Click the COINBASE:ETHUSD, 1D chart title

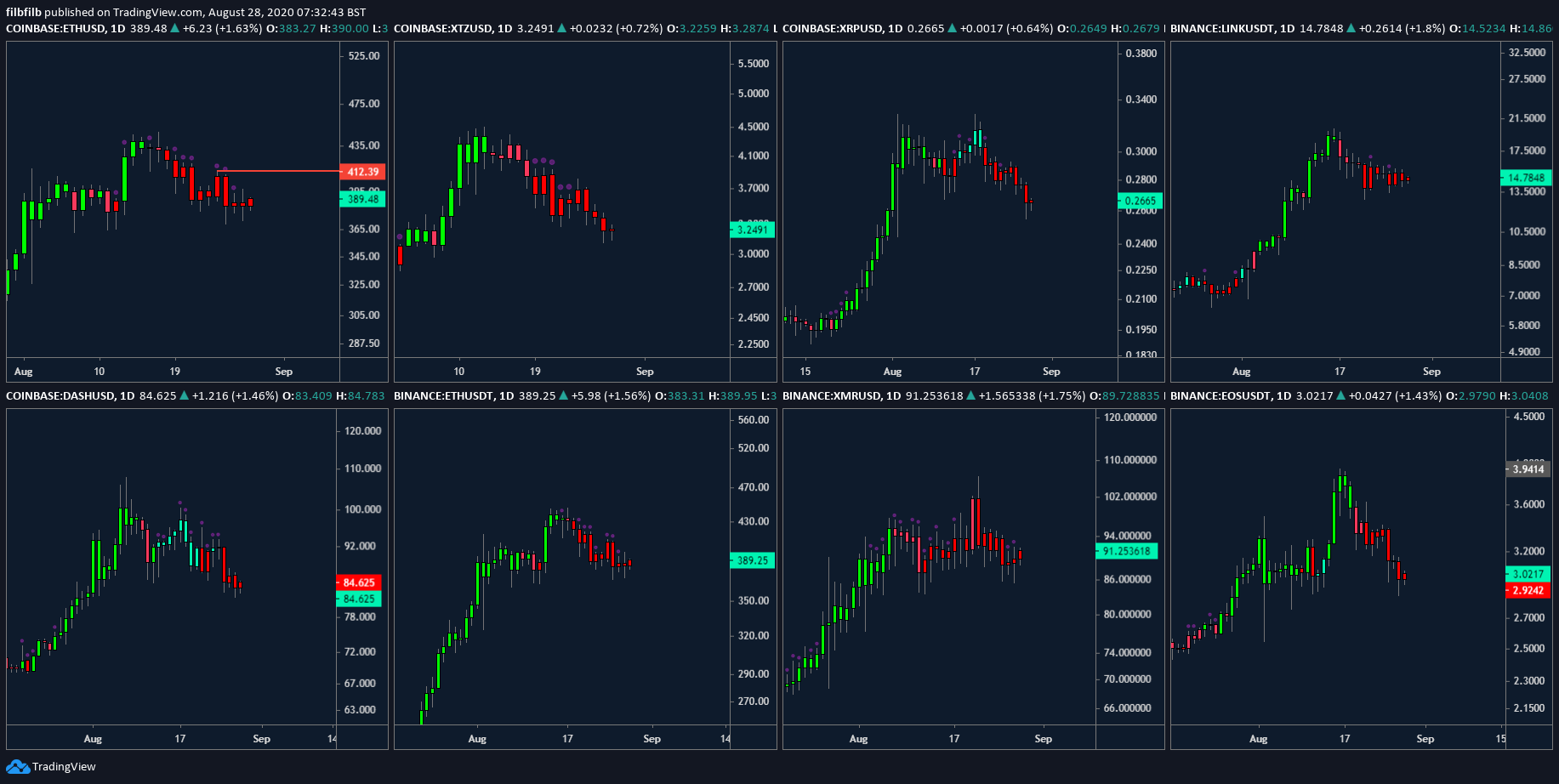tap(65, 28)
